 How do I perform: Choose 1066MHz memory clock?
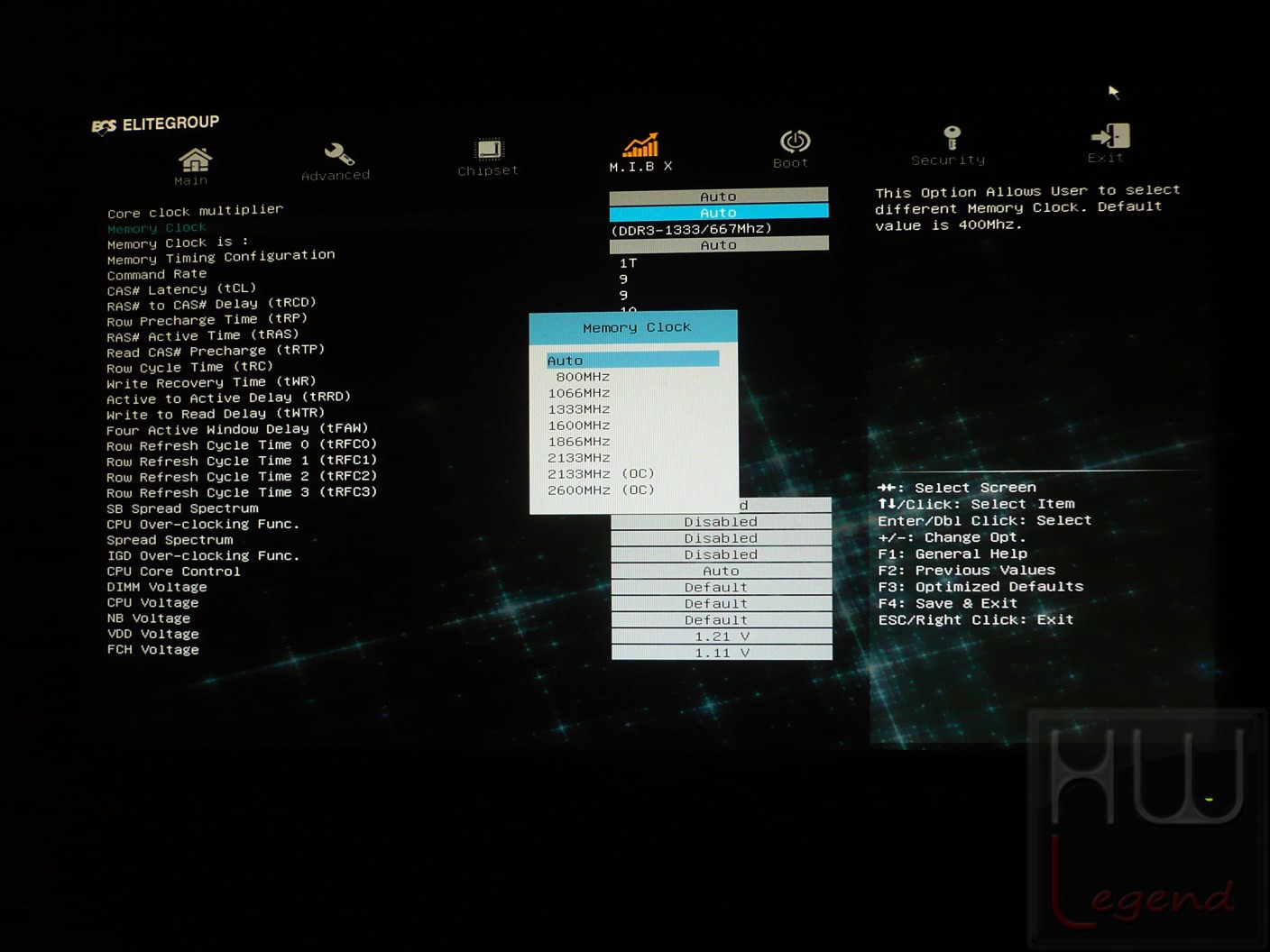click(x=579, y=393)
